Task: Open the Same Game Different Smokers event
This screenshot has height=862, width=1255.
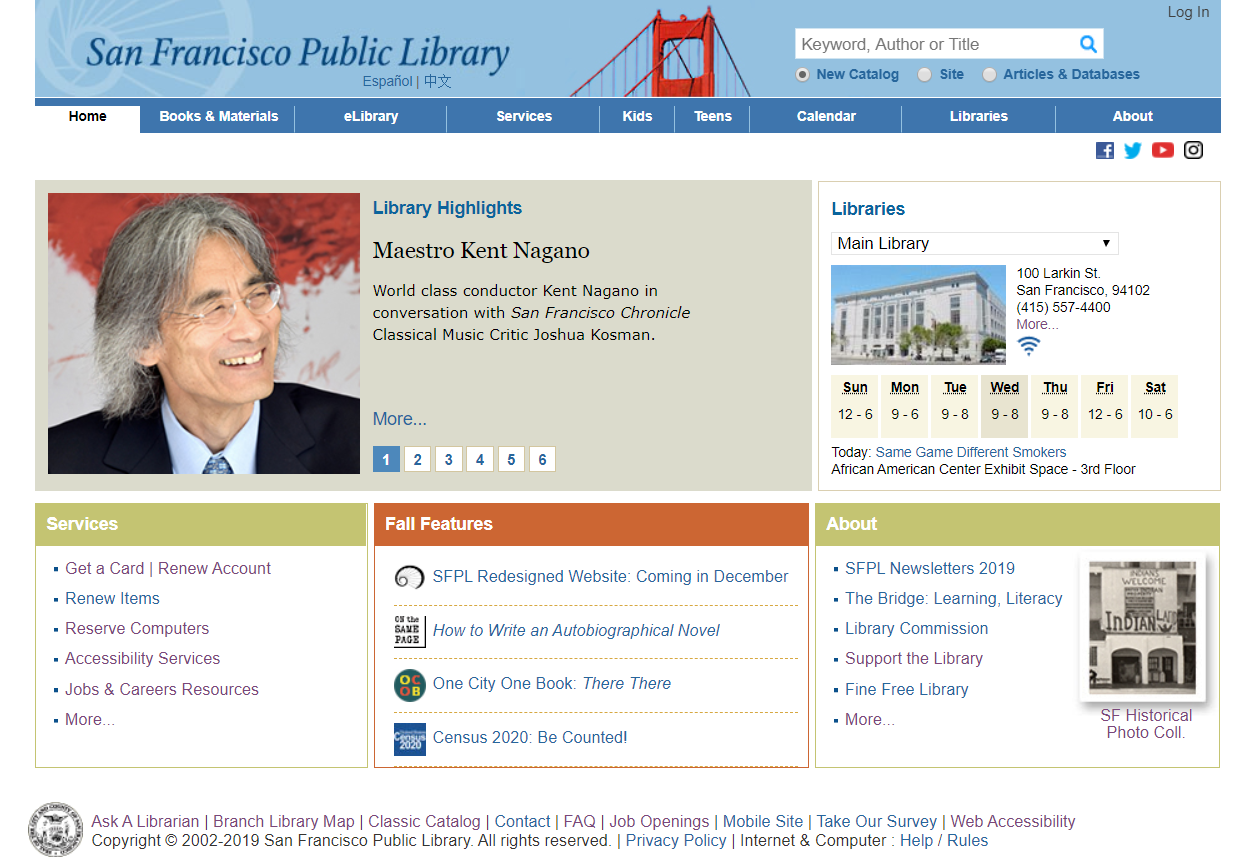Action: coord(971,452)
